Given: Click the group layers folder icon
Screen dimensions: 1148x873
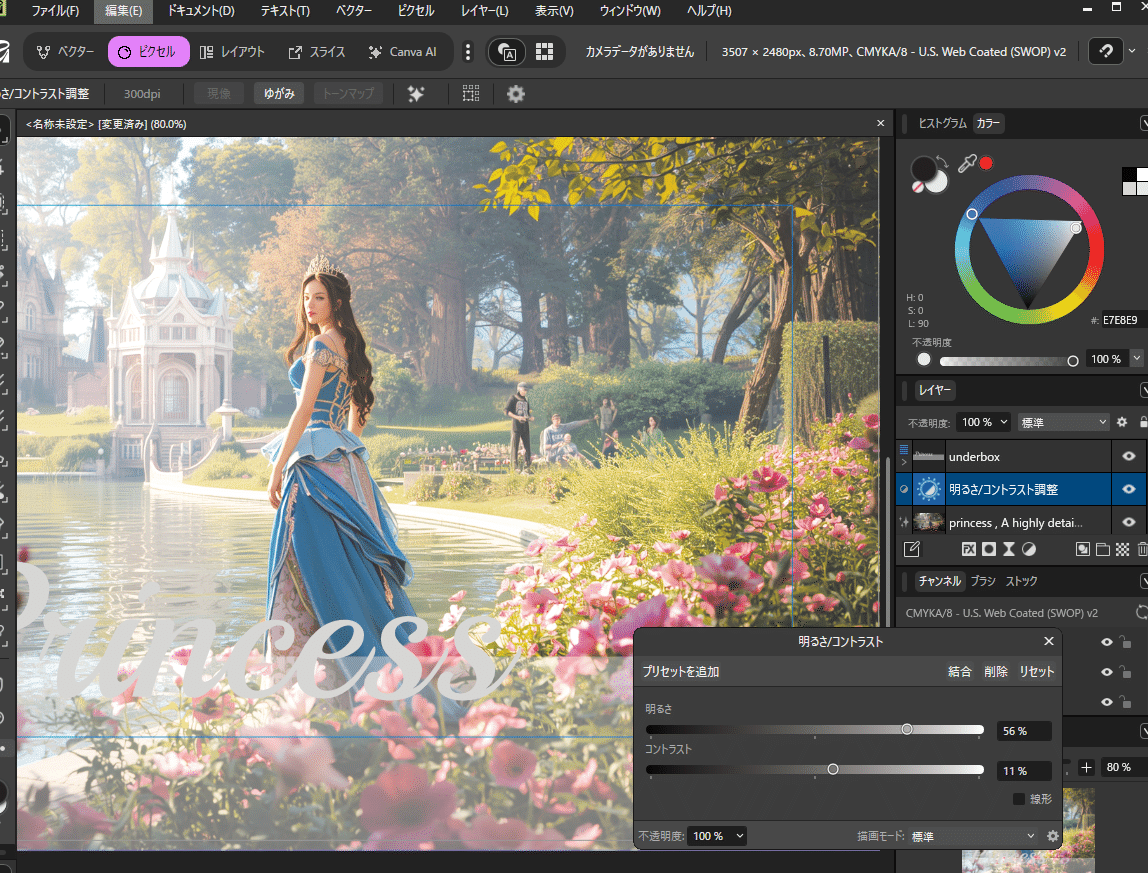Looking at the screenshot, I should 1102,549.
